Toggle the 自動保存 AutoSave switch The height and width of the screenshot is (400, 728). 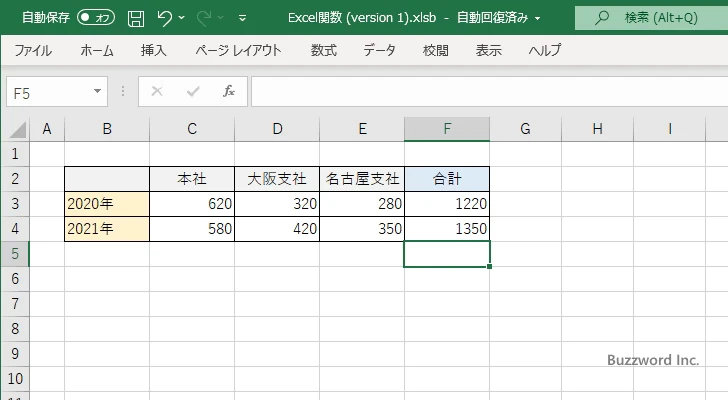(x=96, y=18)
